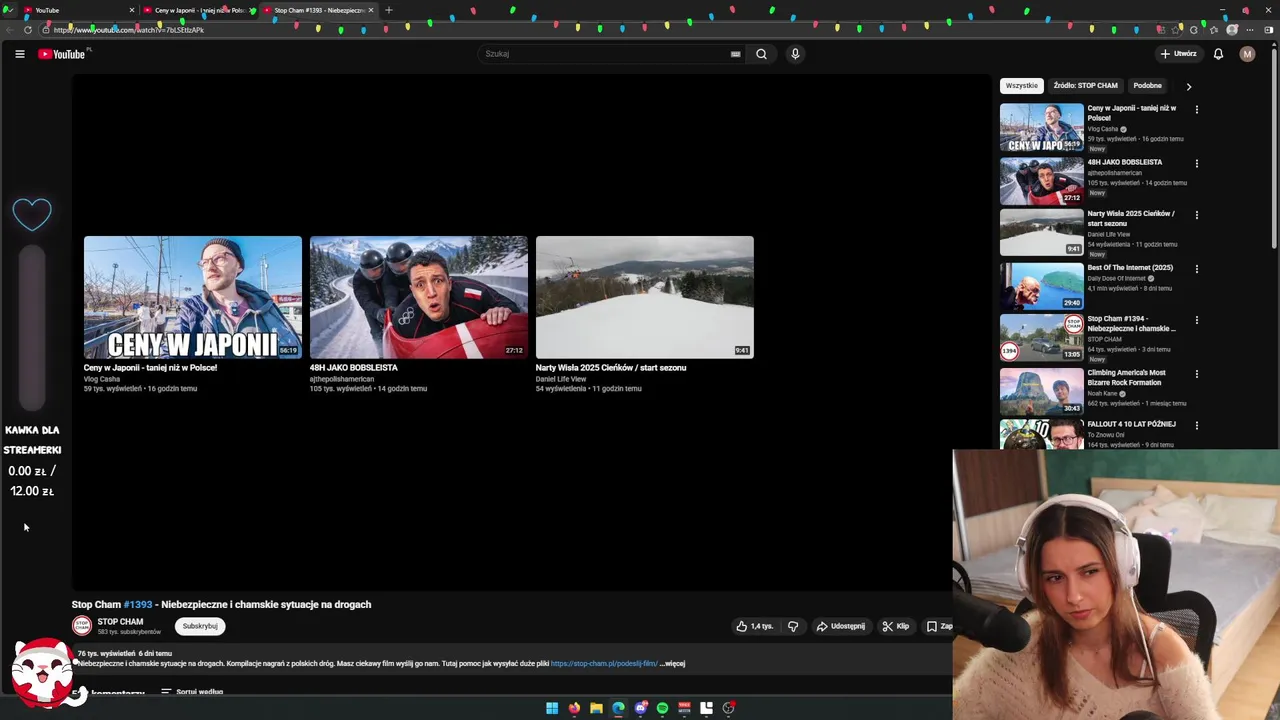Open the STOP CHAM channel avatar

click(81, 626)
